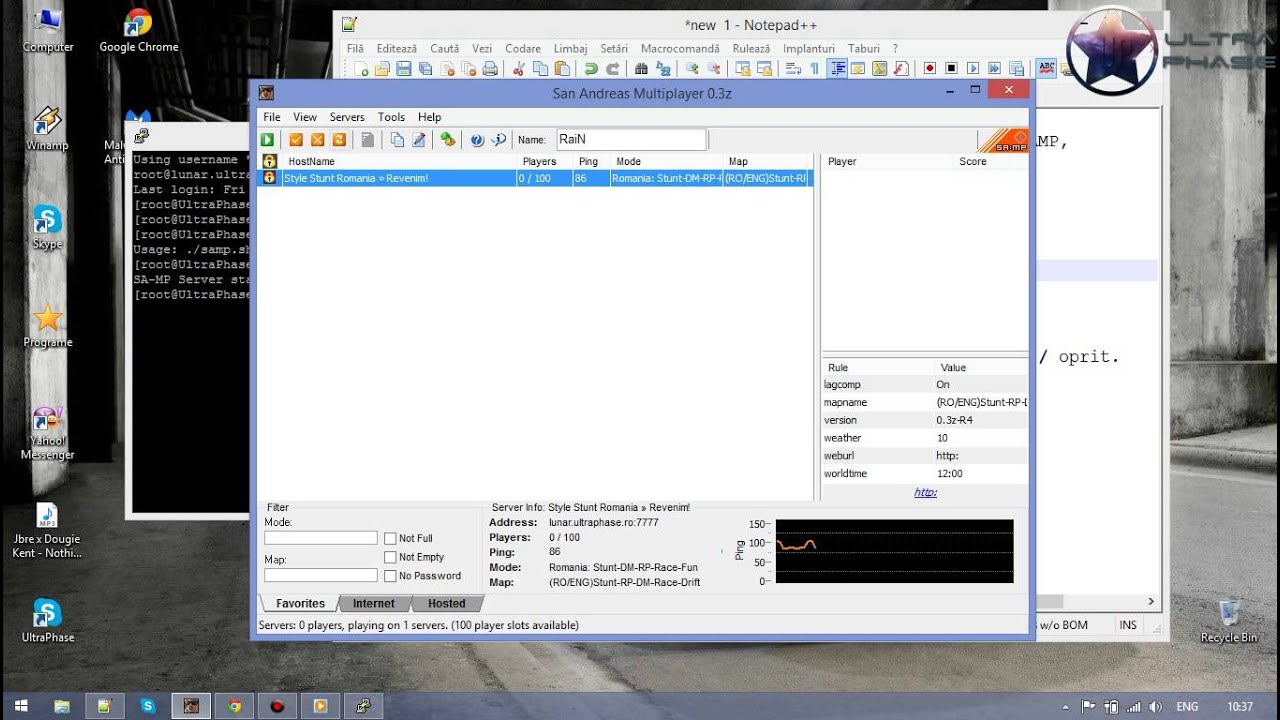Click the Settings icon in SA-MP toolbar

tap(448, 140)
